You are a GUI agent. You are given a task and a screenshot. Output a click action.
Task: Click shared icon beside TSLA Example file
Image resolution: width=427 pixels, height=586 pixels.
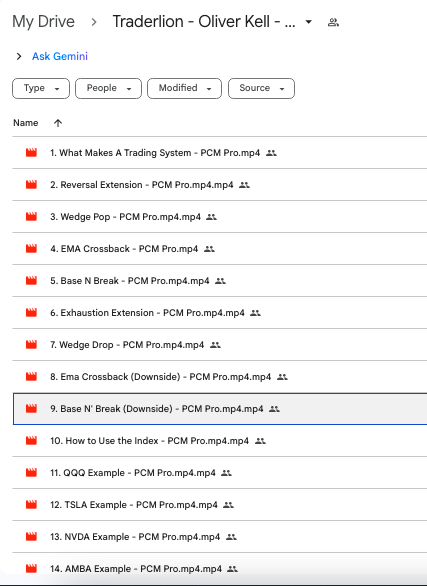click(x=228, y=505)
